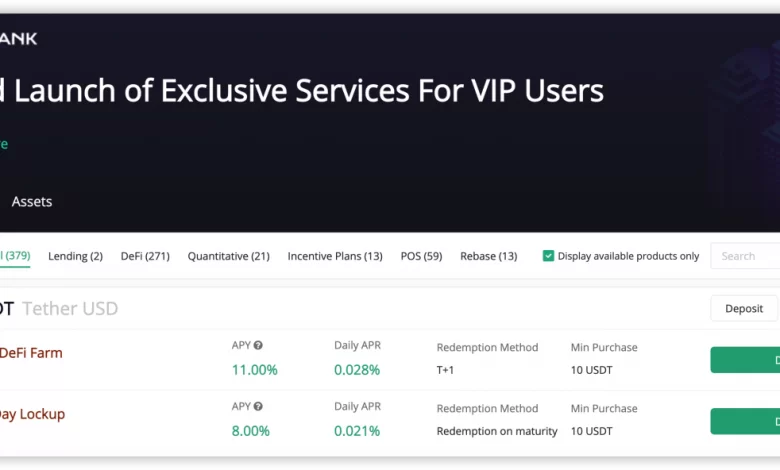Image resolution: width=780 pixels, height=470 pixels.
Task: Open the DeFi Farm product
Action: click(31, 353)
